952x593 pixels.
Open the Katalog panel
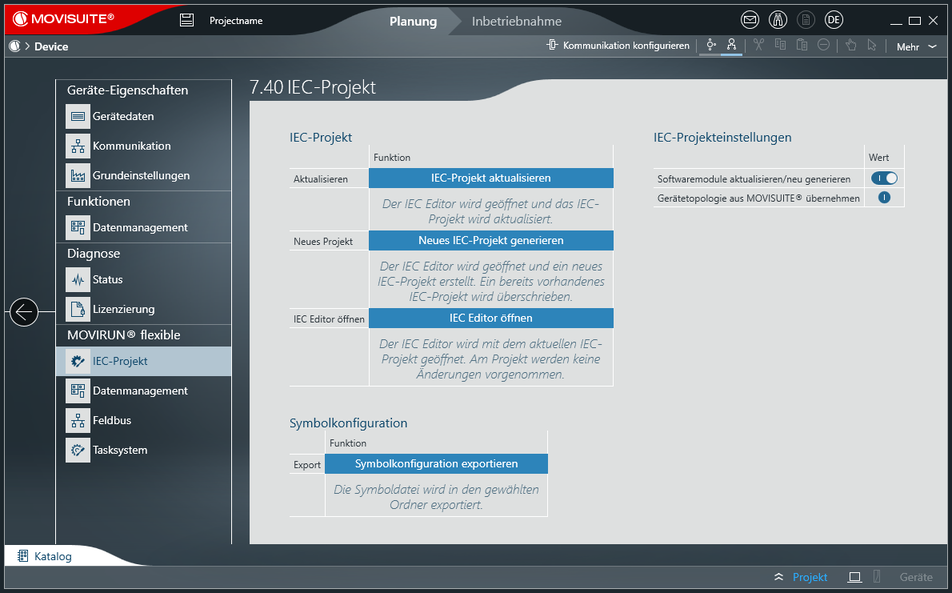coord(44,556)
